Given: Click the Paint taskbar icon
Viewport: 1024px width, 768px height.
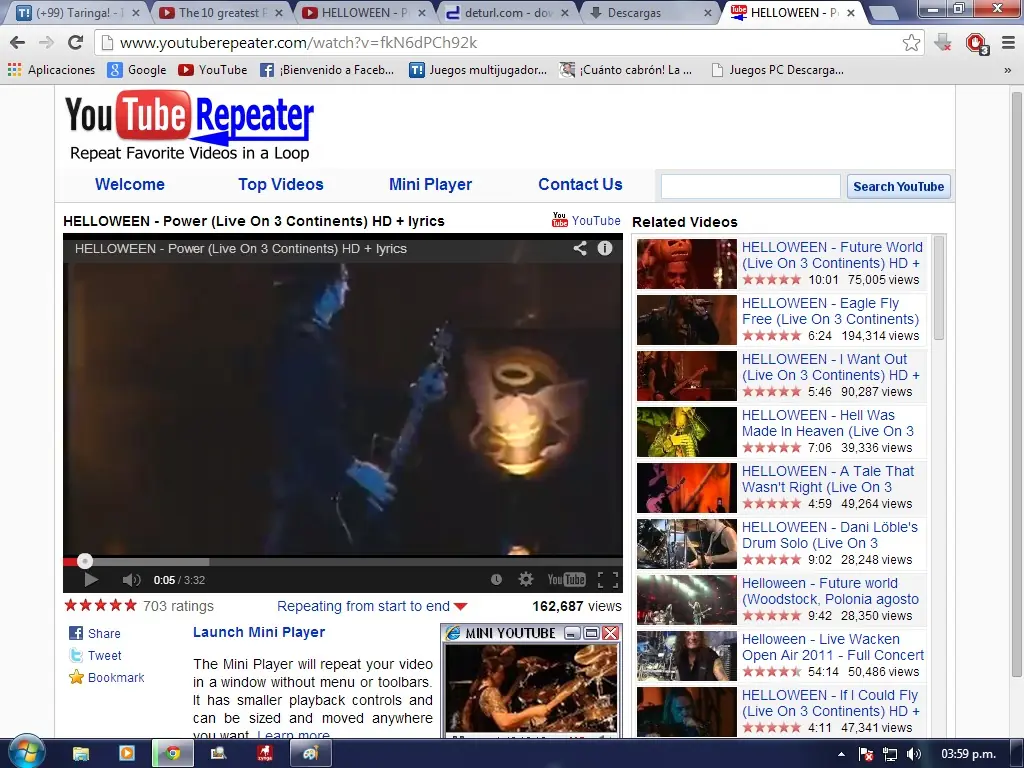Looking at the screenshot, I should click(311, 754).
